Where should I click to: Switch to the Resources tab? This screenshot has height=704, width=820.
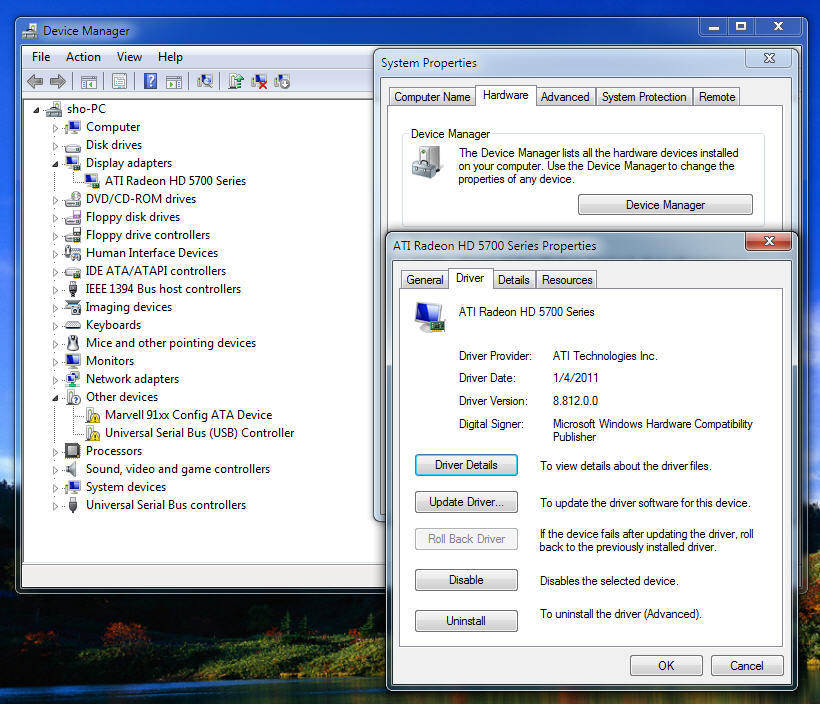point(567,280)
